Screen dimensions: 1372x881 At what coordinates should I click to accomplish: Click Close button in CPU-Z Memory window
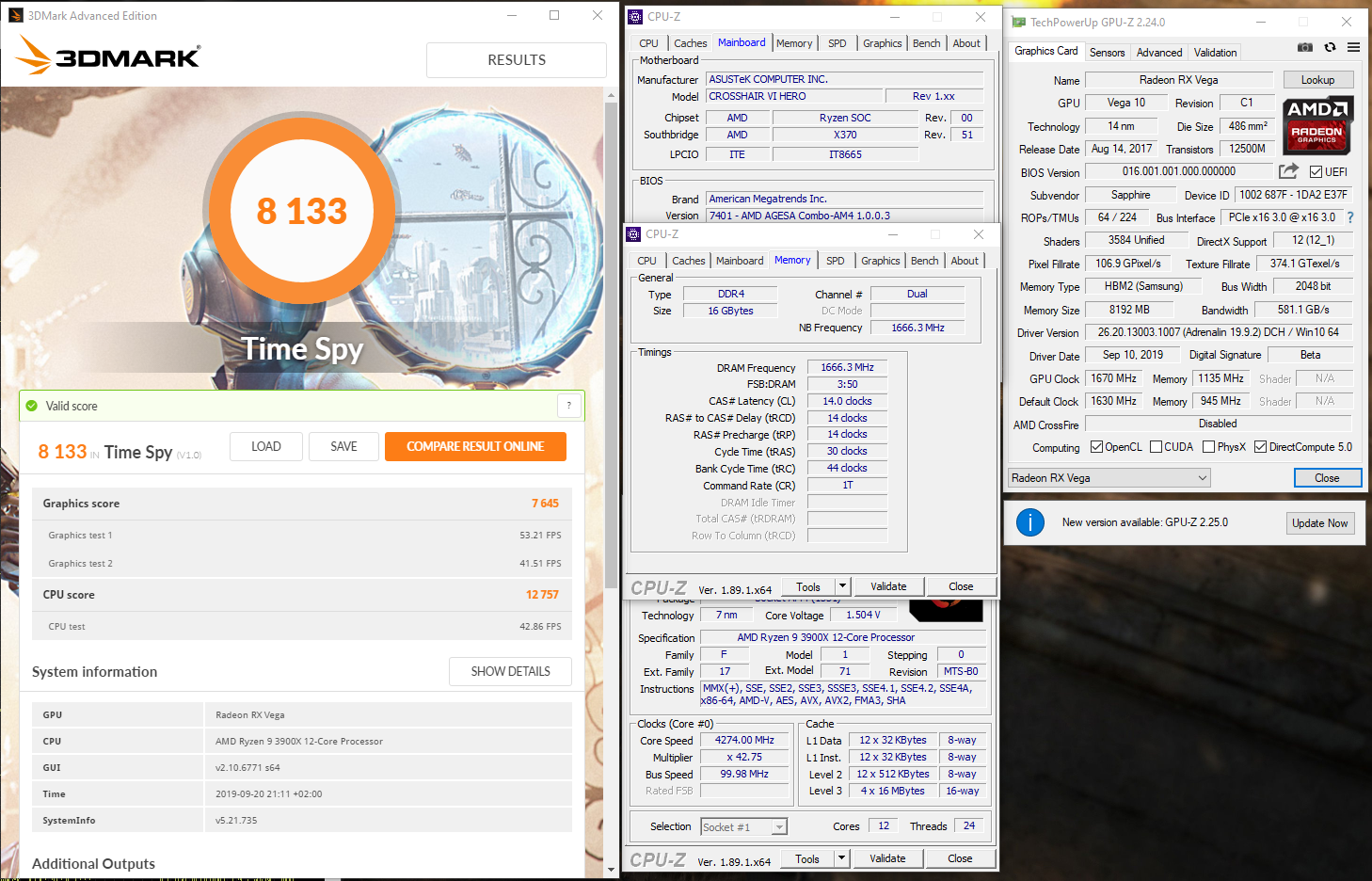tap(961, 586)
